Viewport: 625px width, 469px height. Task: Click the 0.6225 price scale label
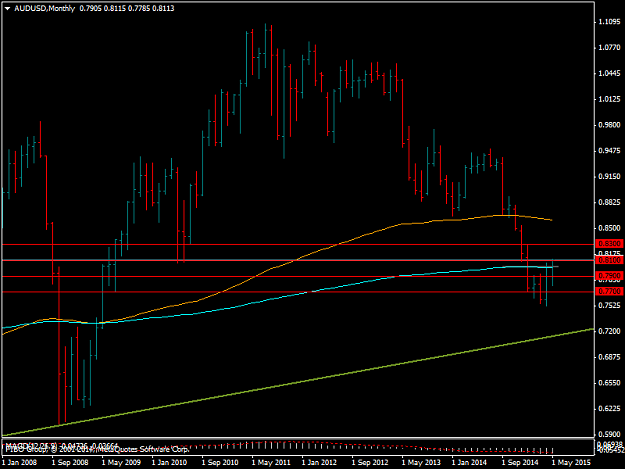click(x=609, y=409)
